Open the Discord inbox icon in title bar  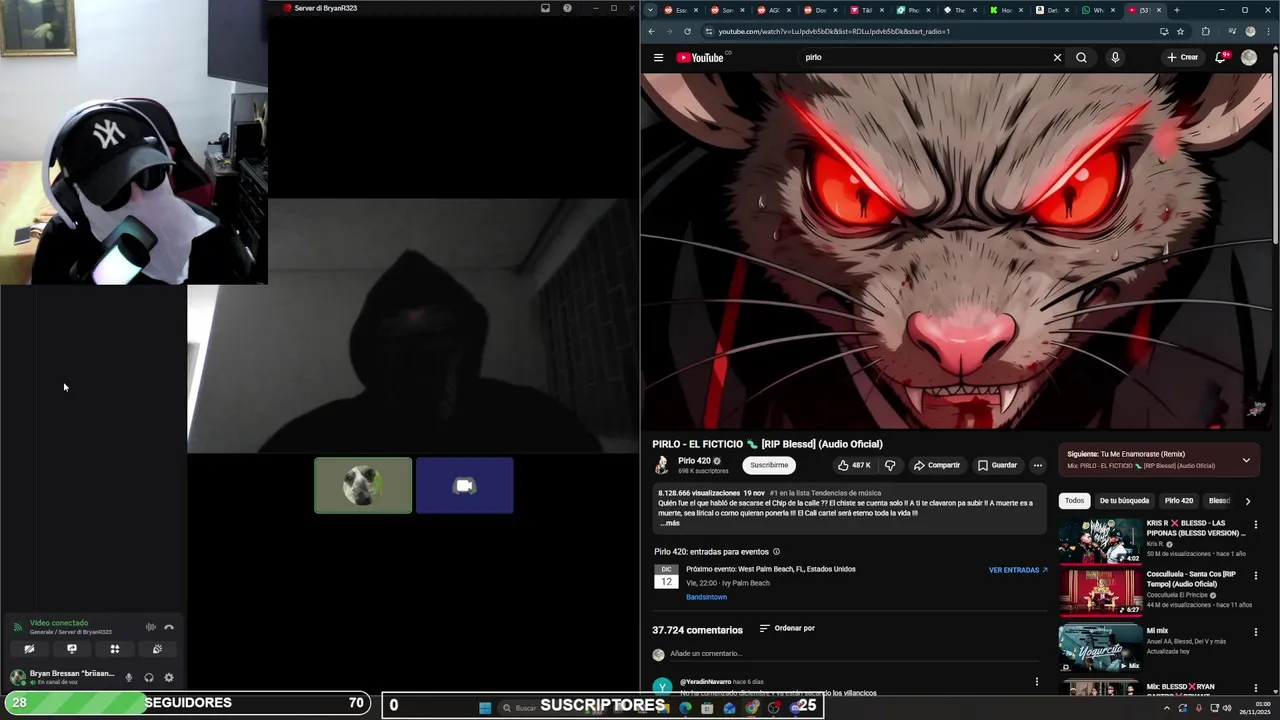545,8
